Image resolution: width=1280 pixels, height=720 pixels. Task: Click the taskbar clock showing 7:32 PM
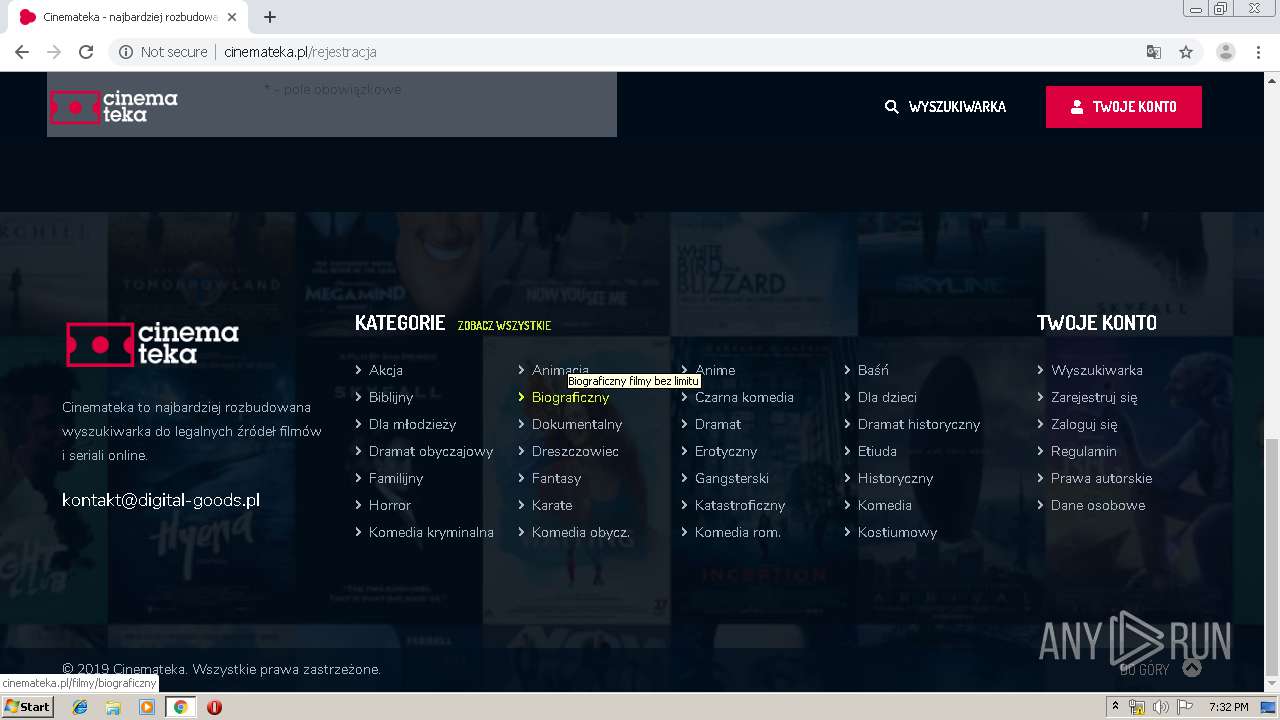1228,707
